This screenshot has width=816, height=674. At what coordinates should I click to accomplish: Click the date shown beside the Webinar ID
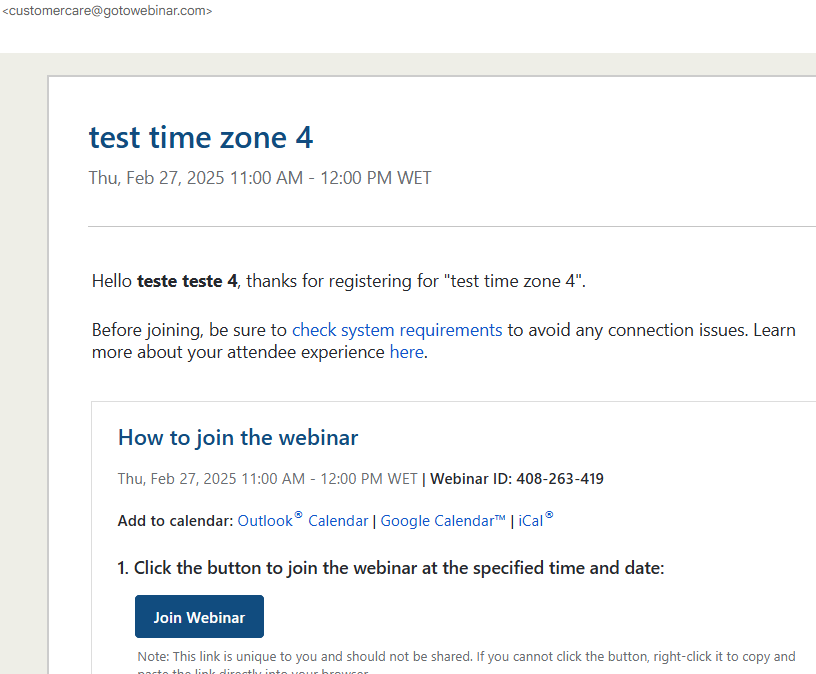(x=267, y=479)
